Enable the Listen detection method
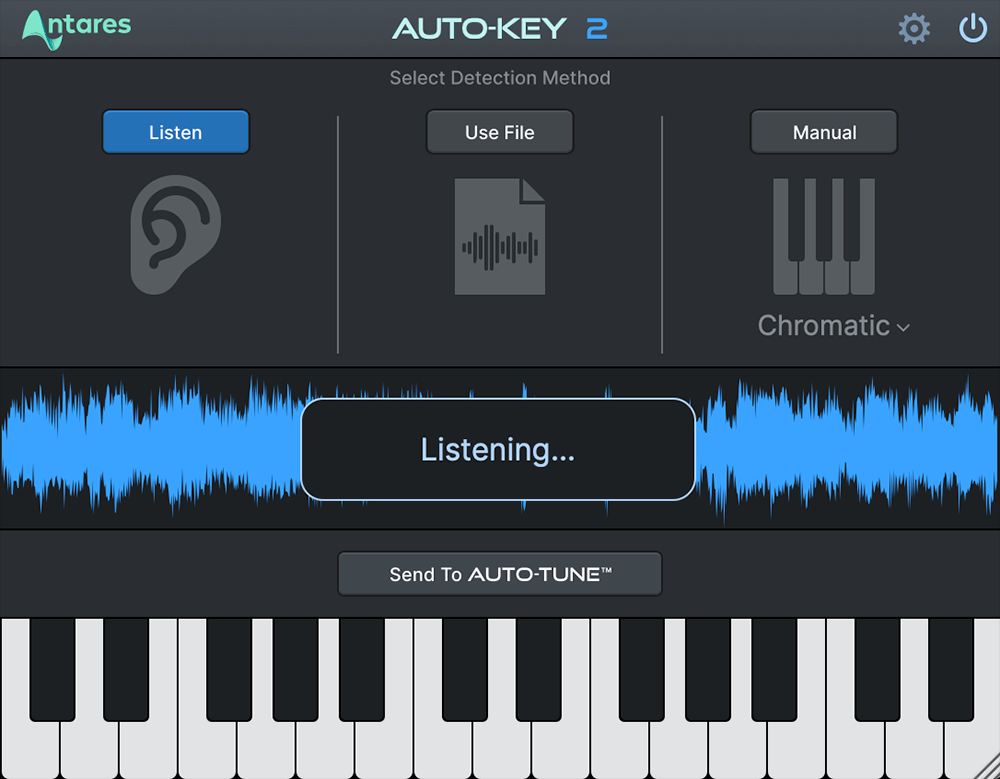 [x=175, y=132]
